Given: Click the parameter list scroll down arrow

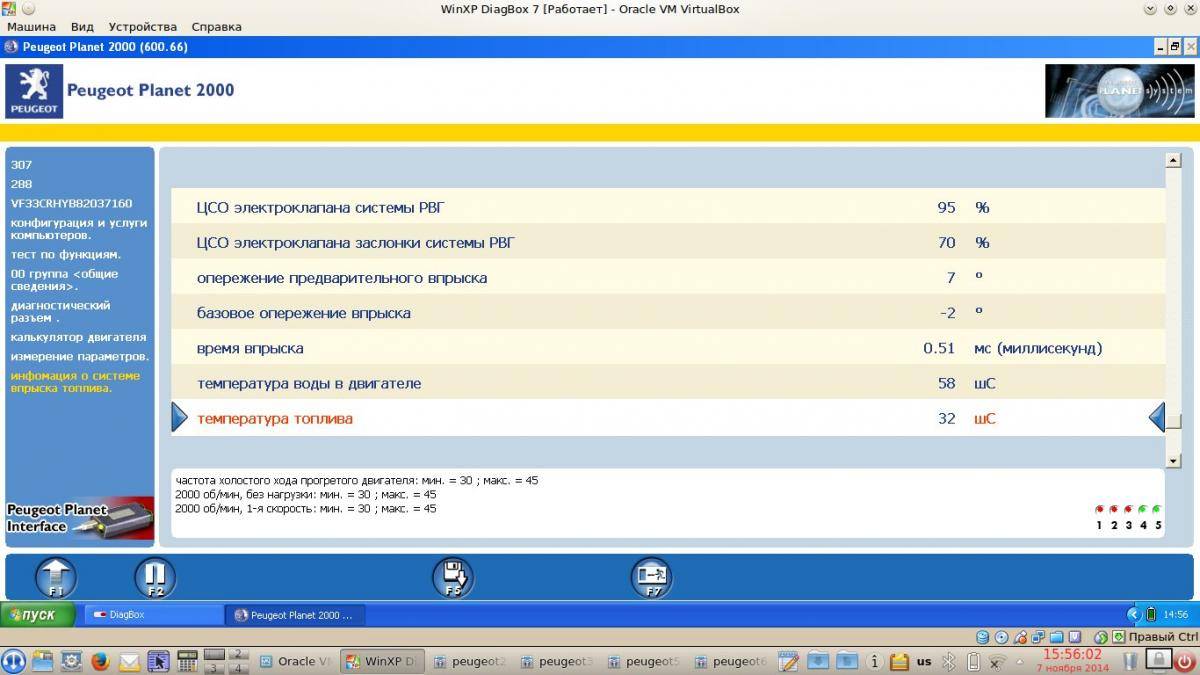Looking at the screenshot, I should click(1173, 459).
